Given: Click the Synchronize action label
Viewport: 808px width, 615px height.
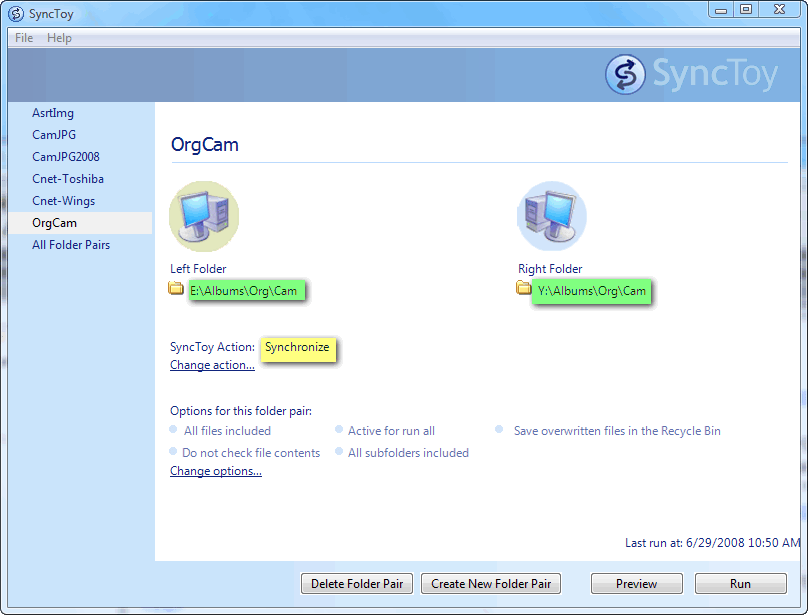Looking at the screenshot, I should click(x=298, y=348).
